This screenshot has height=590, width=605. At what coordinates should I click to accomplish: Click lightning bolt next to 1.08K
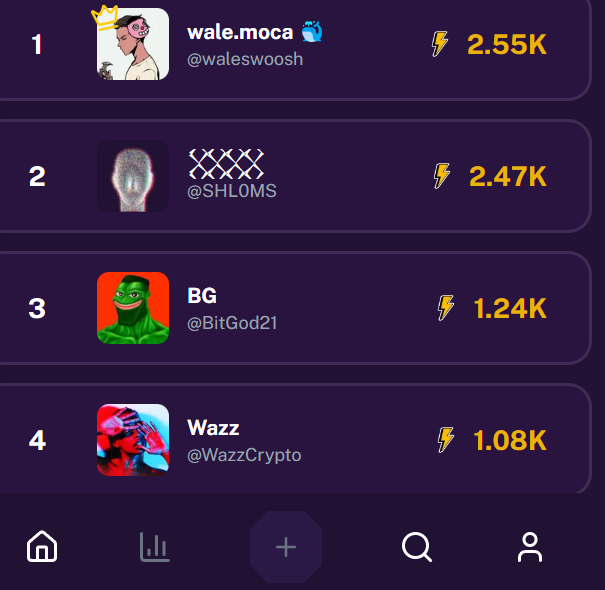446,440
